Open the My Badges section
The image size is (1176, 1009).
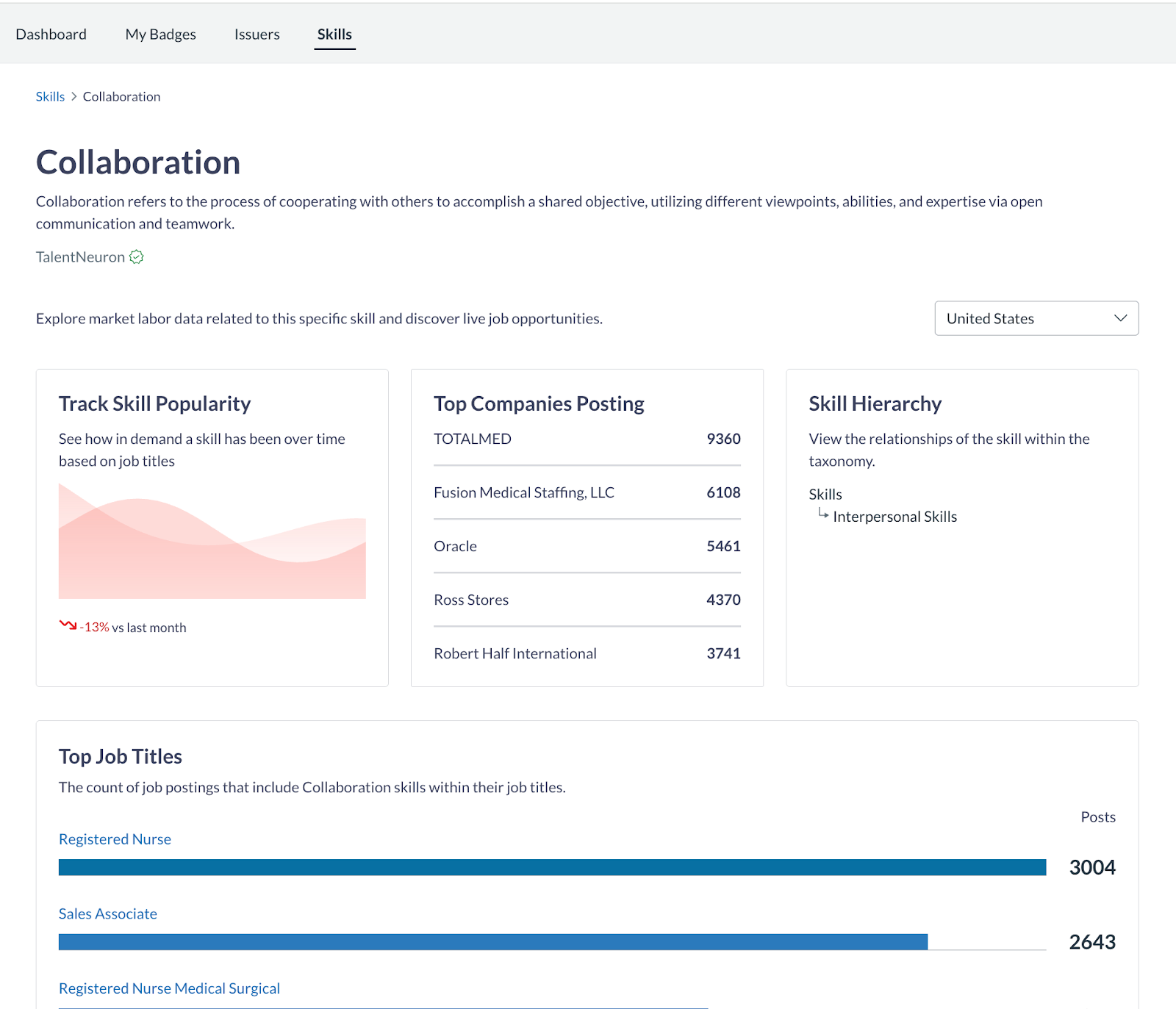point(160,34)
